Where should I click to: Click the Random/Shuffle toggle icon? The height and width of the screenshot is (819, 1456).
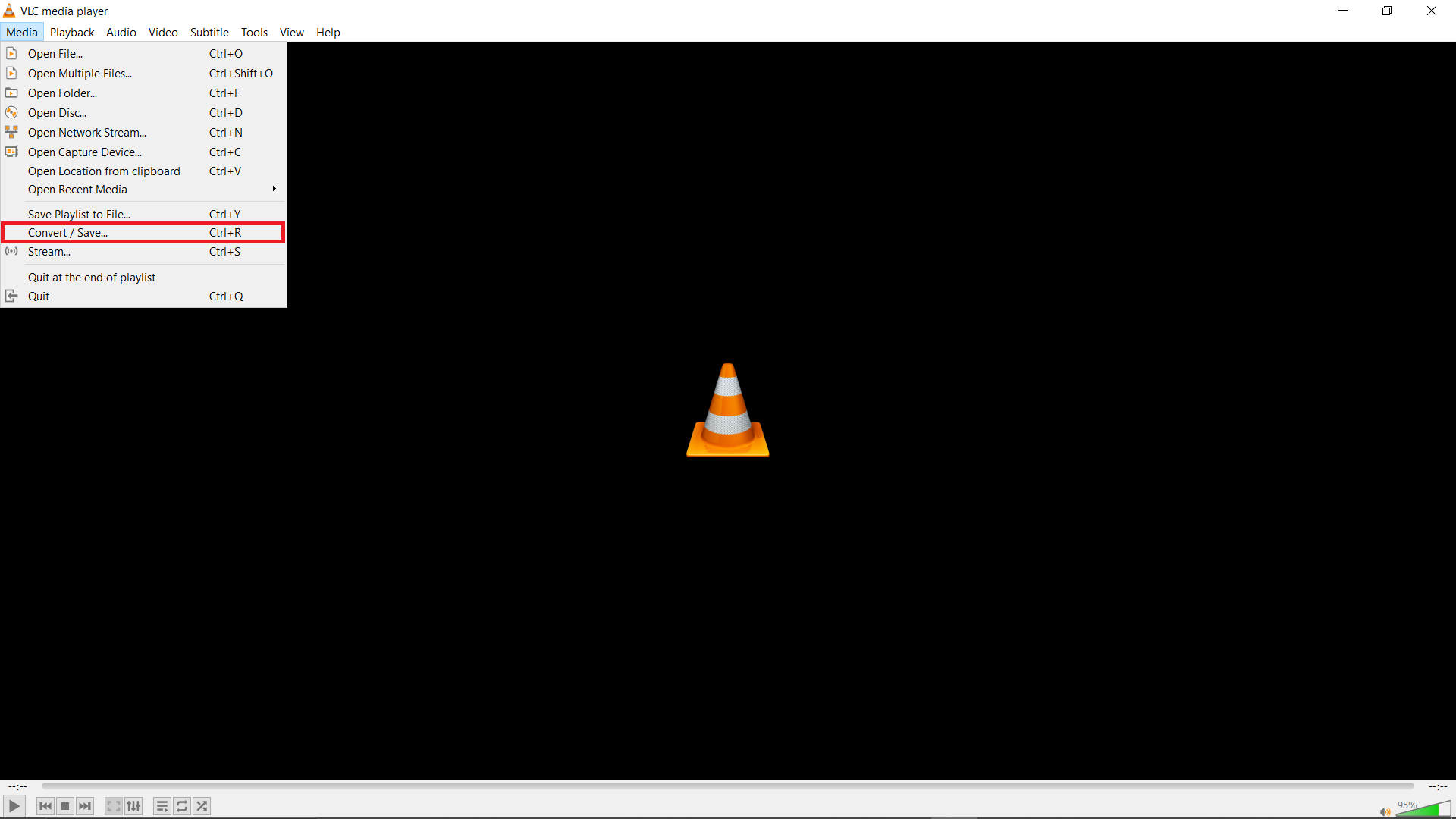tap(201, 806)
